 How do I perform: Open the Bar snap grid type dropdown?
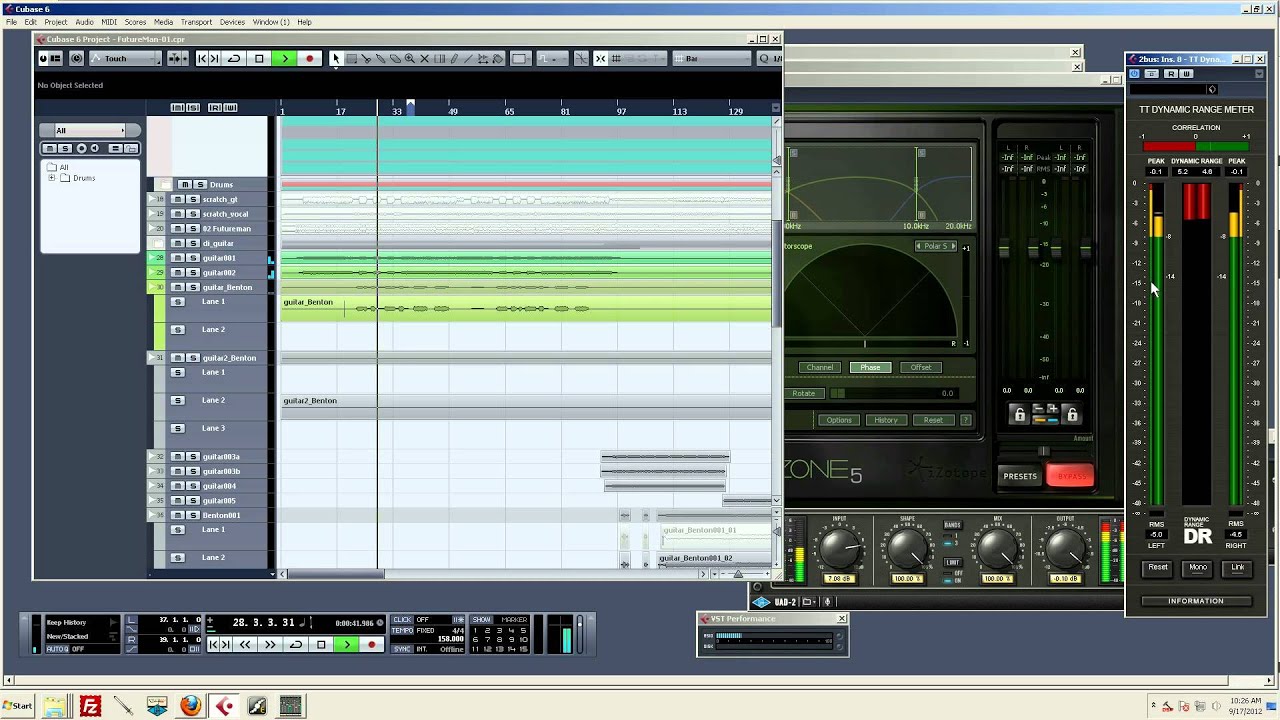[712, 59]
